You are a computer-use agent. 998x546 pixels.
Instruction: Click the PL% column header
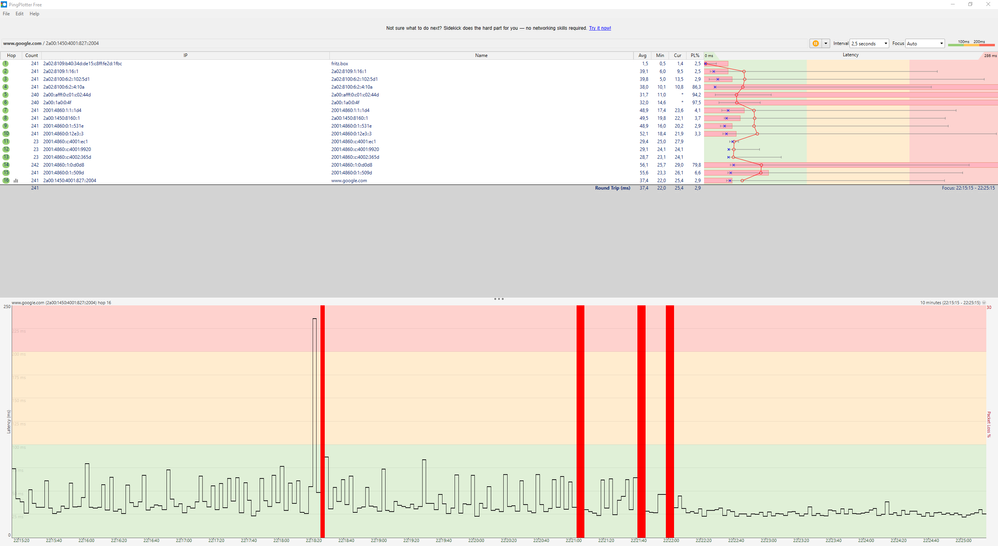695,55
